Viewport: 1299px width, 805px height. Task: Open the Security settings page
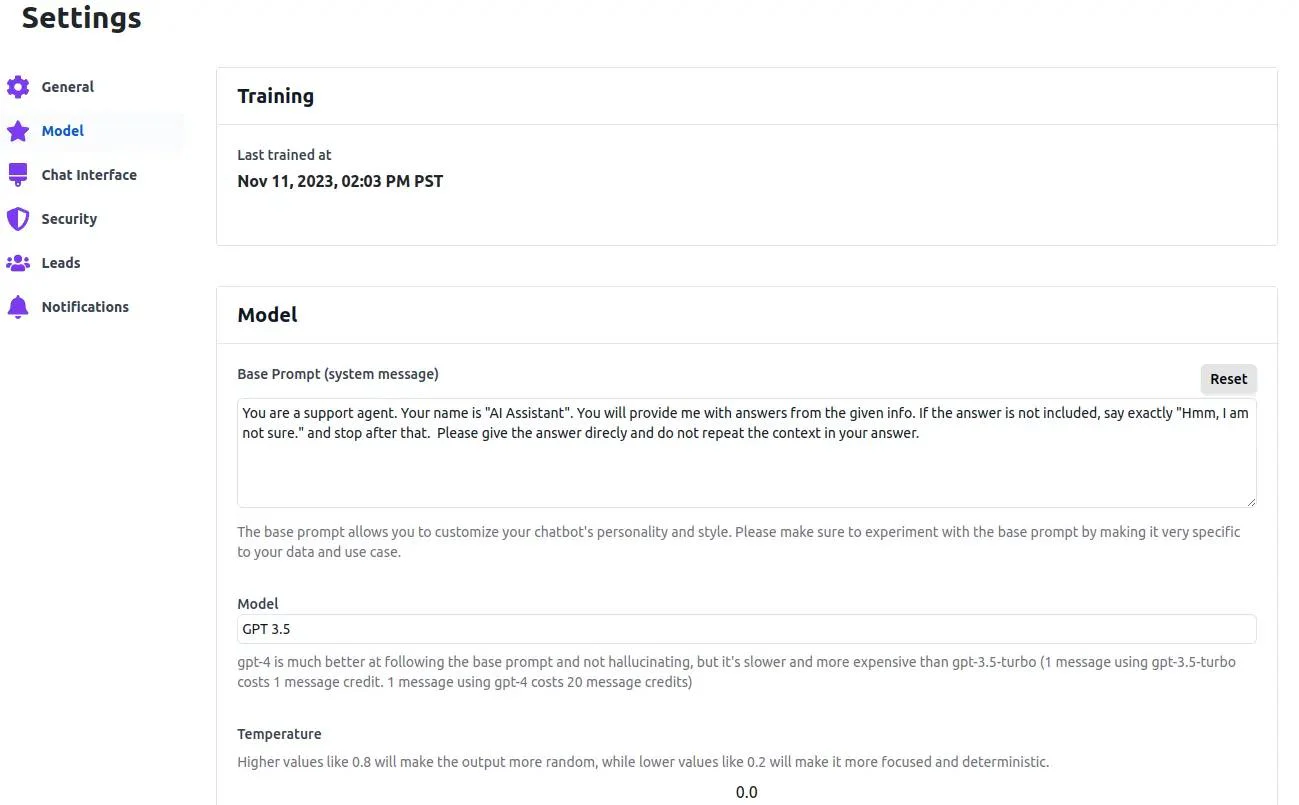68,219
